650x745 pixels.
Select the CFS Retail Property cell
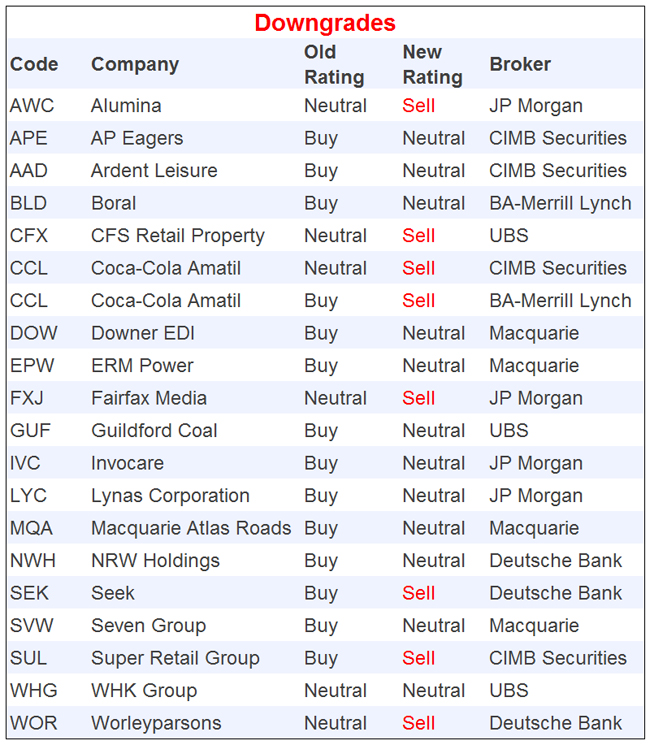[178, 236]
